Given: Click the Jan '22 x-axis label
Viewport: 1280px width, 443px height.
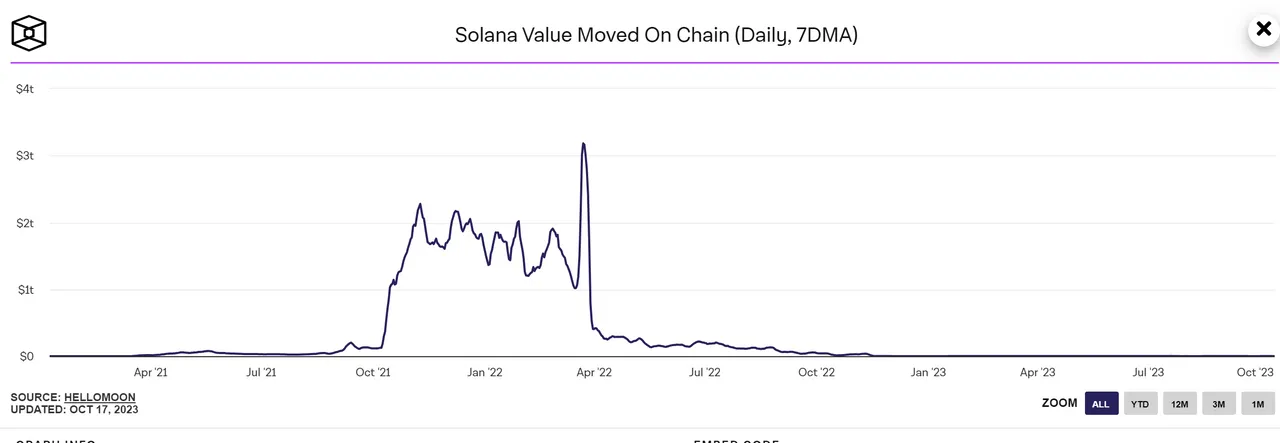Looking at the screenshot, I should (x=485, y=372).
